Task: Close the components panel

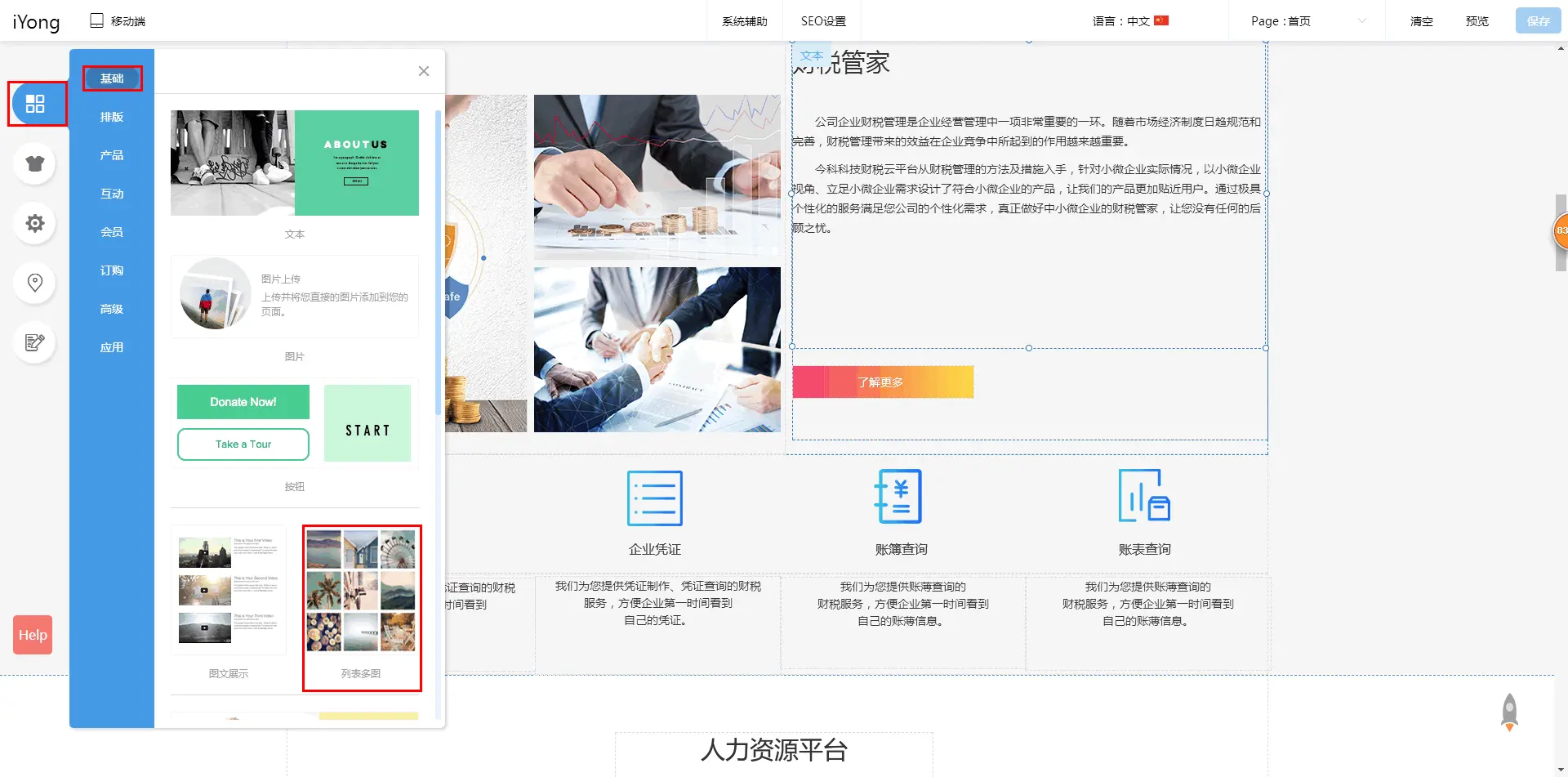Action: [423, 71]
